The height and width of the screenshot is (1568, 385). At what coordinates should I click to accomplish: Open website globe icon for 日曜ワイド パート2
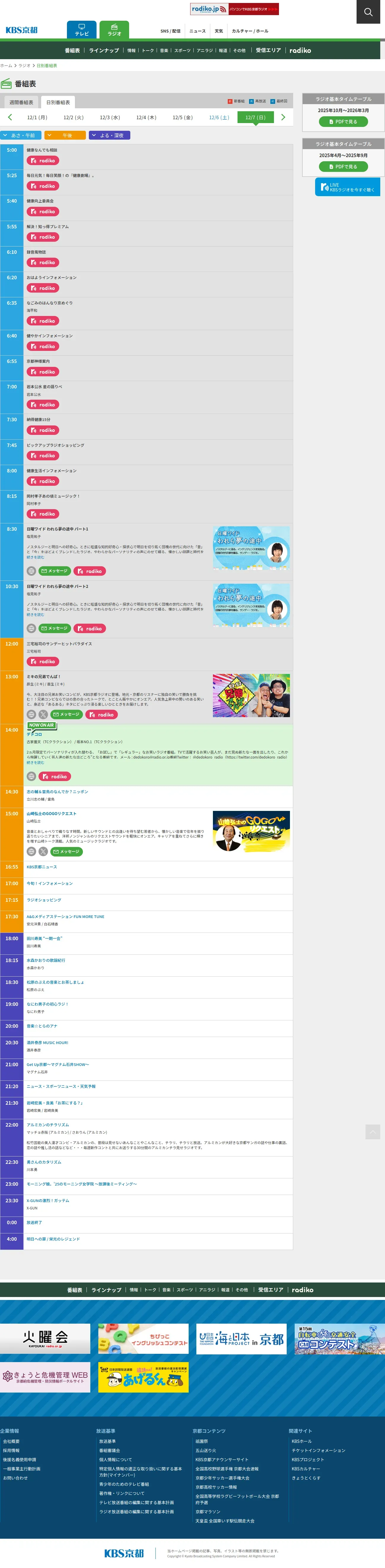coord(31,628)
